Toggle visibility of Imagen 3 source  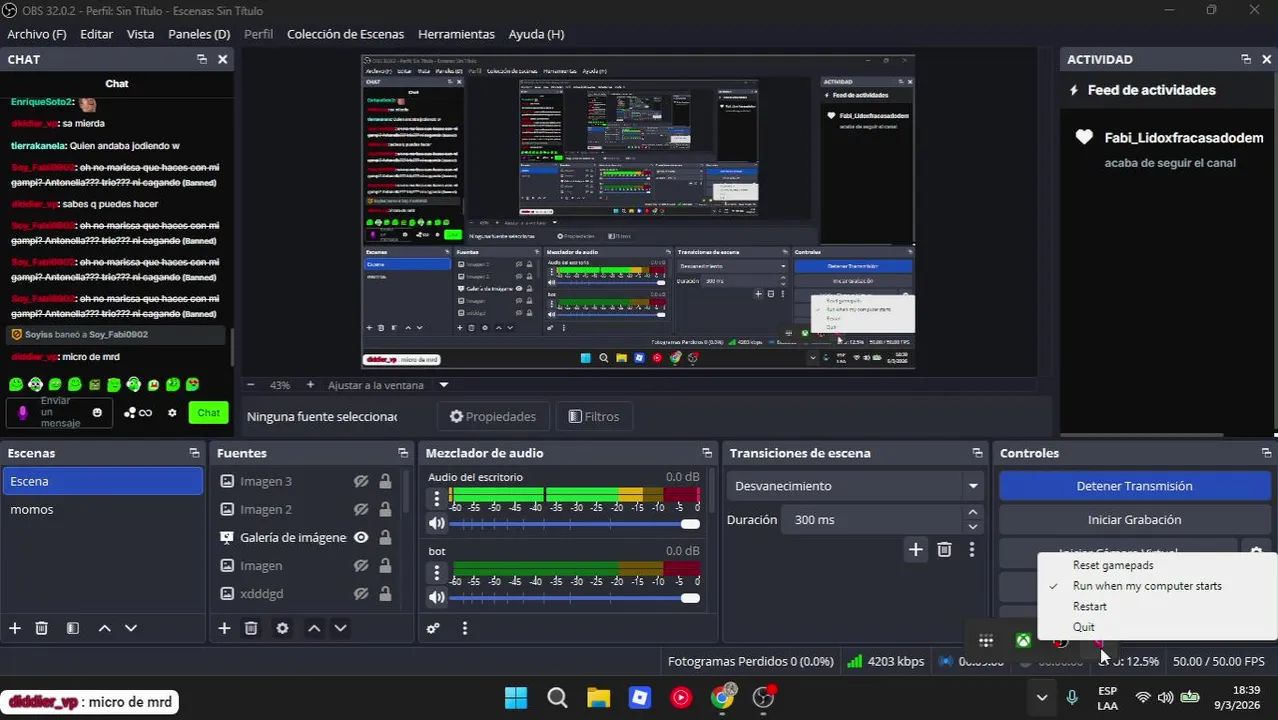tap(361, 481)
